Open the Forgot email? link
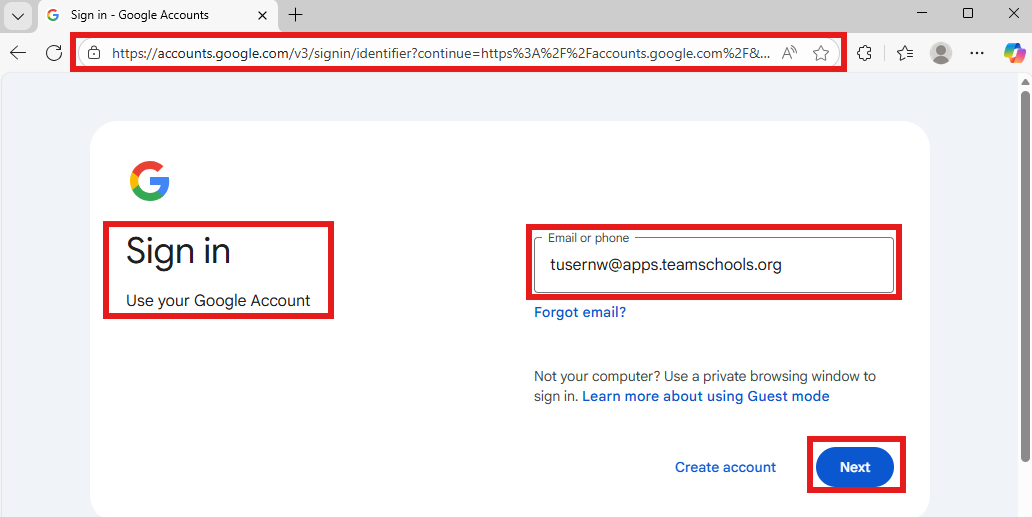1032x517 pixels. [580, 312]
